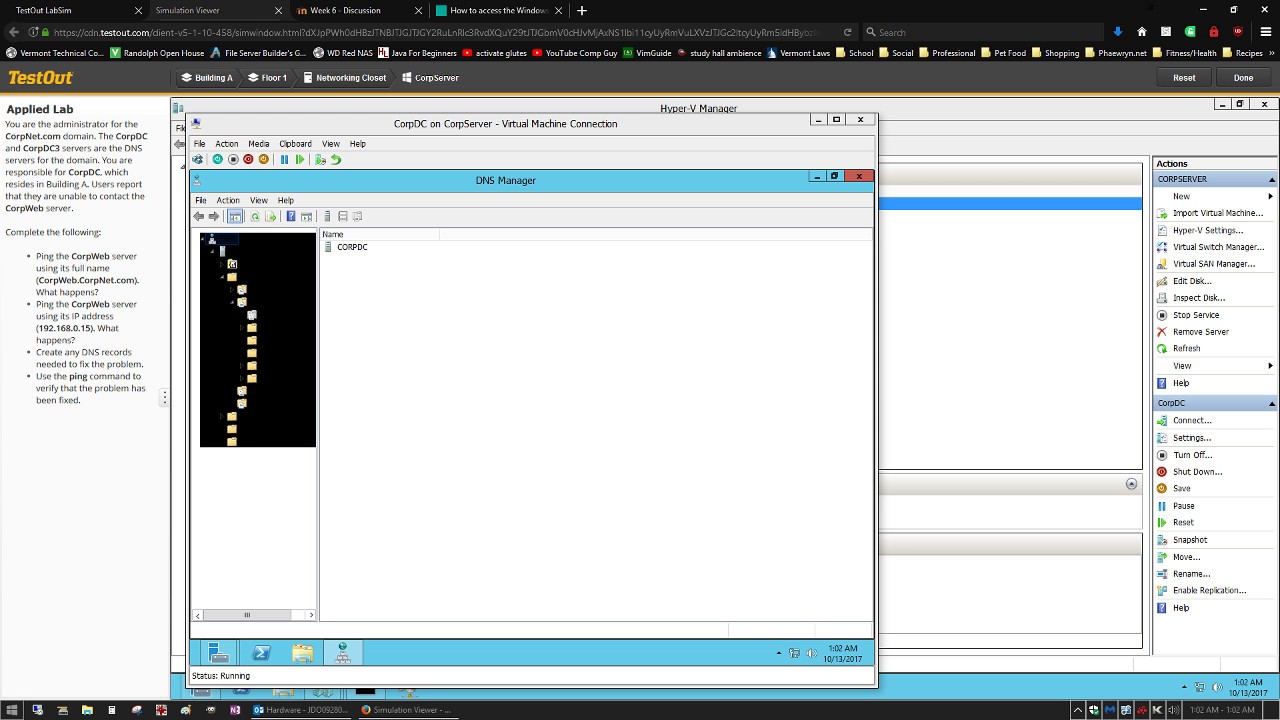Image resolution: width=1280 pixels, height=720 pixels.
Task: Click the DNS Manager Refresh toolbar icon
Action: click(255, 216)
